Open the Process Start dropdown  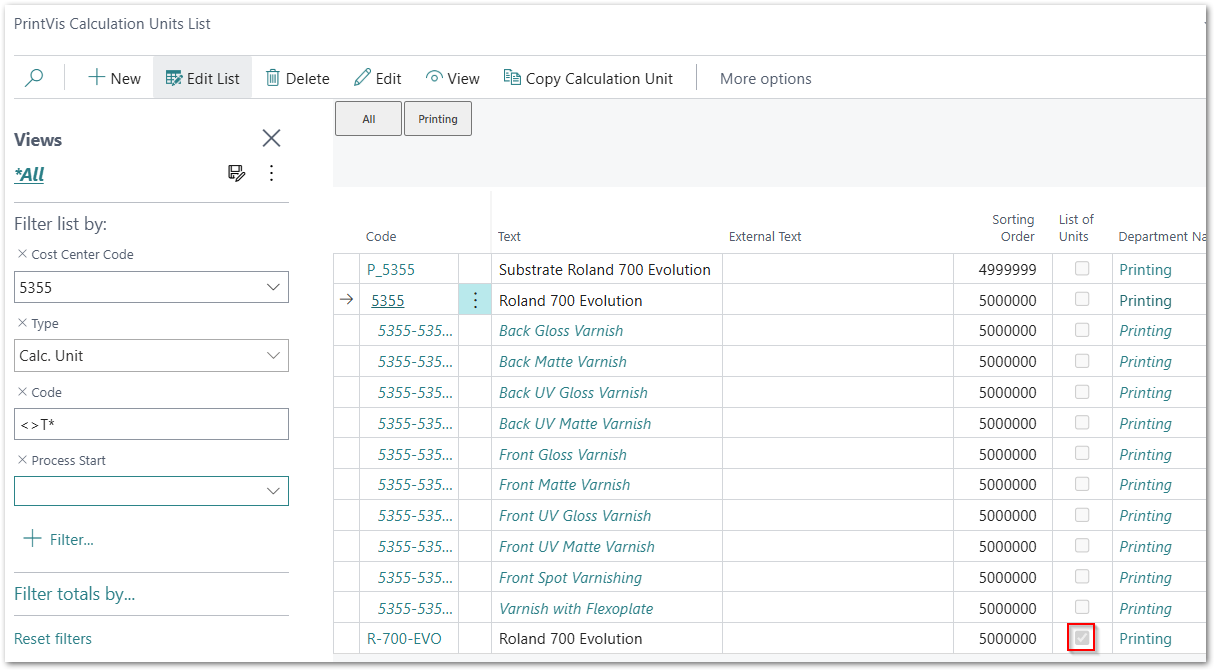click(x=273, y=491)
